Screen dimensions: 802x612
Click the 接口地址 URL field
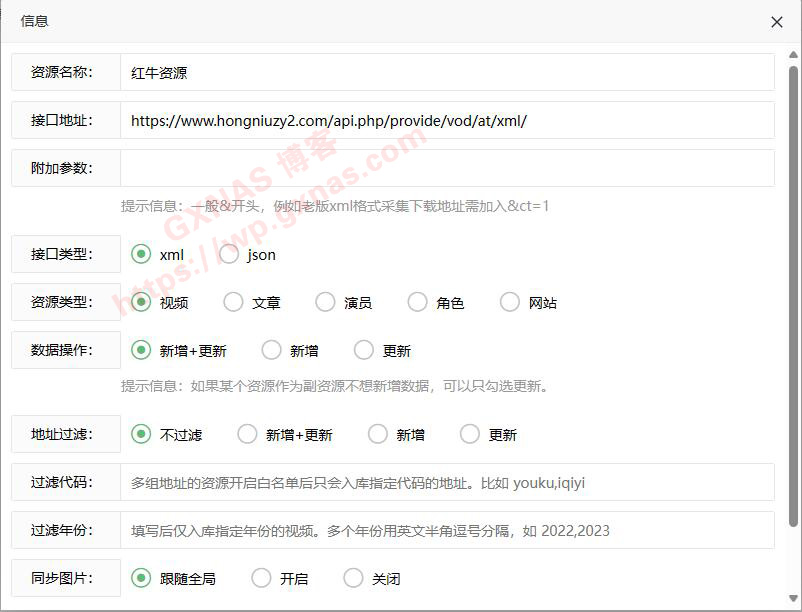(x=446, y=120)
